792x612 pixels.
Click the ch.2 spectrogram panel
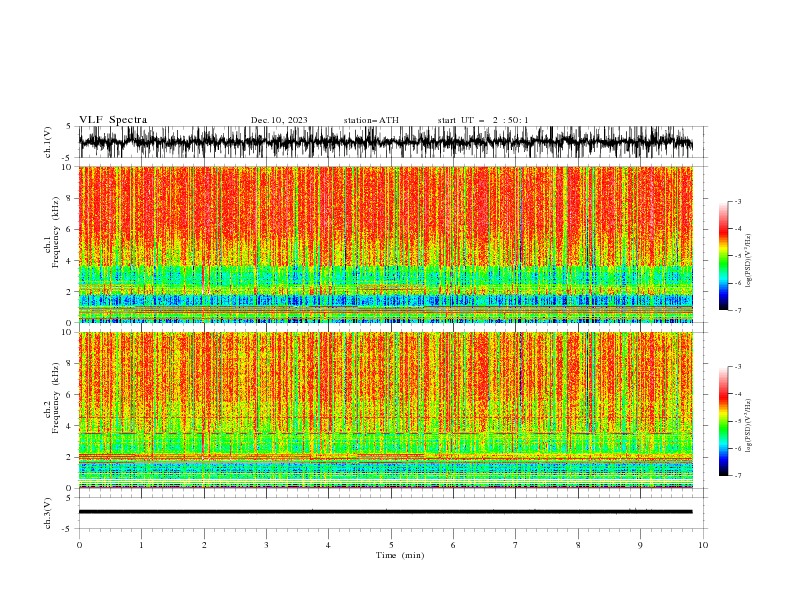(385, 410)
